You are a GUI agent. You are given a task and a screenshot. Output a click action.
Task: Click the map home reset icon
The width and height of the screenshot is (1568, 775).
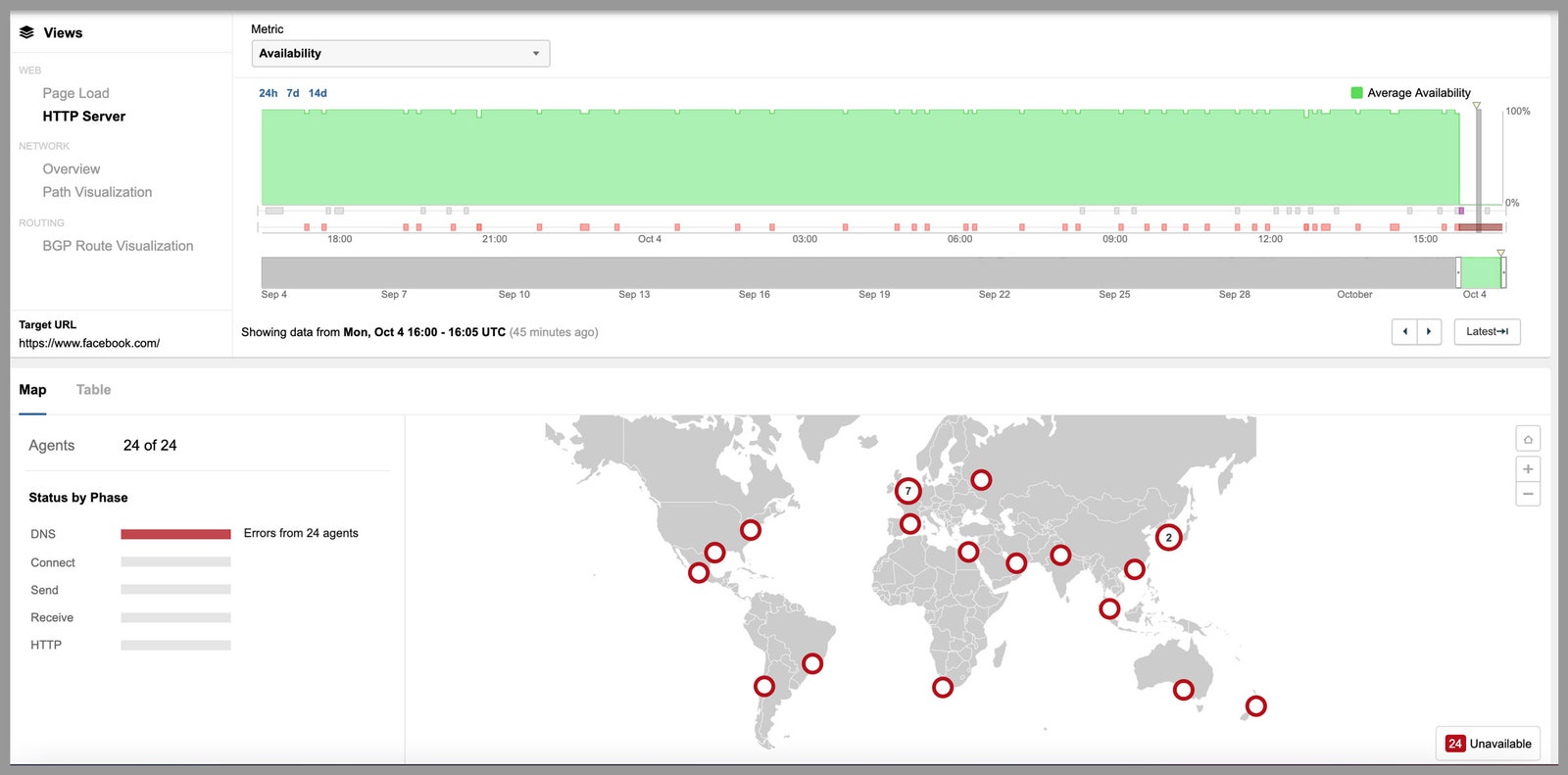click(x=1527, y=439)
